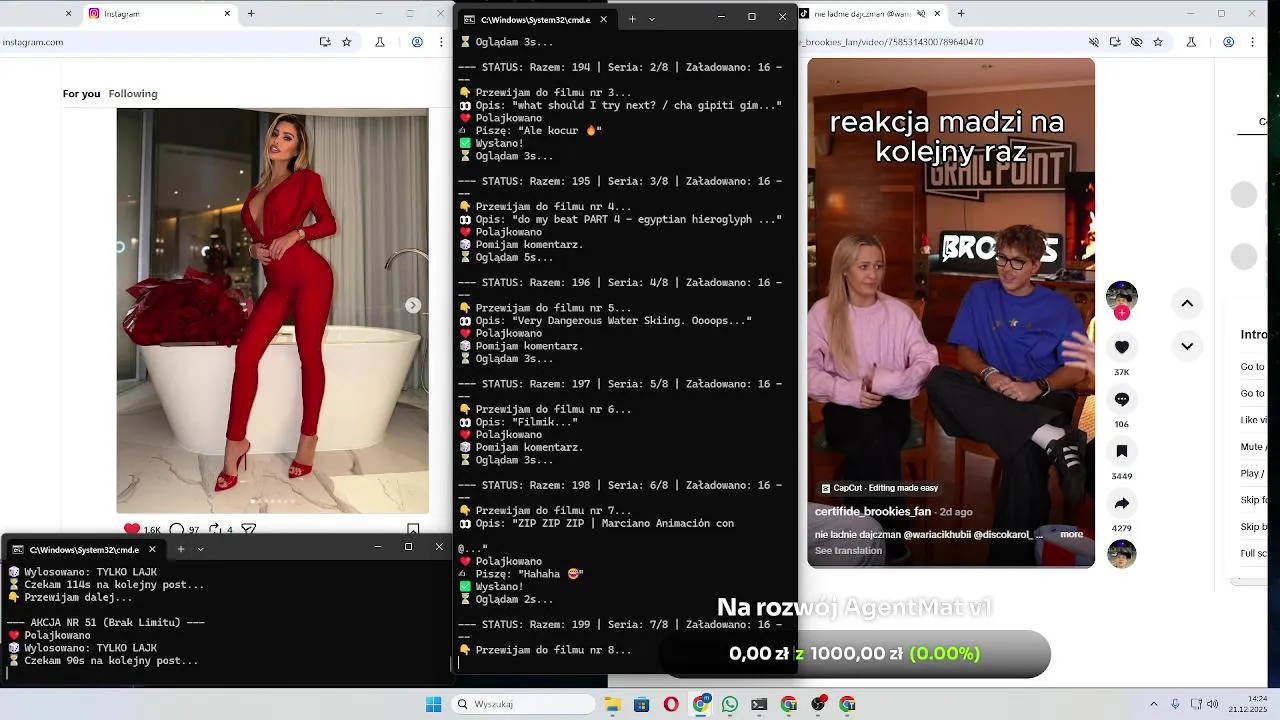Open comments on the Instagram post
This screenshot has width=1280, height=720.
point(177,529)
